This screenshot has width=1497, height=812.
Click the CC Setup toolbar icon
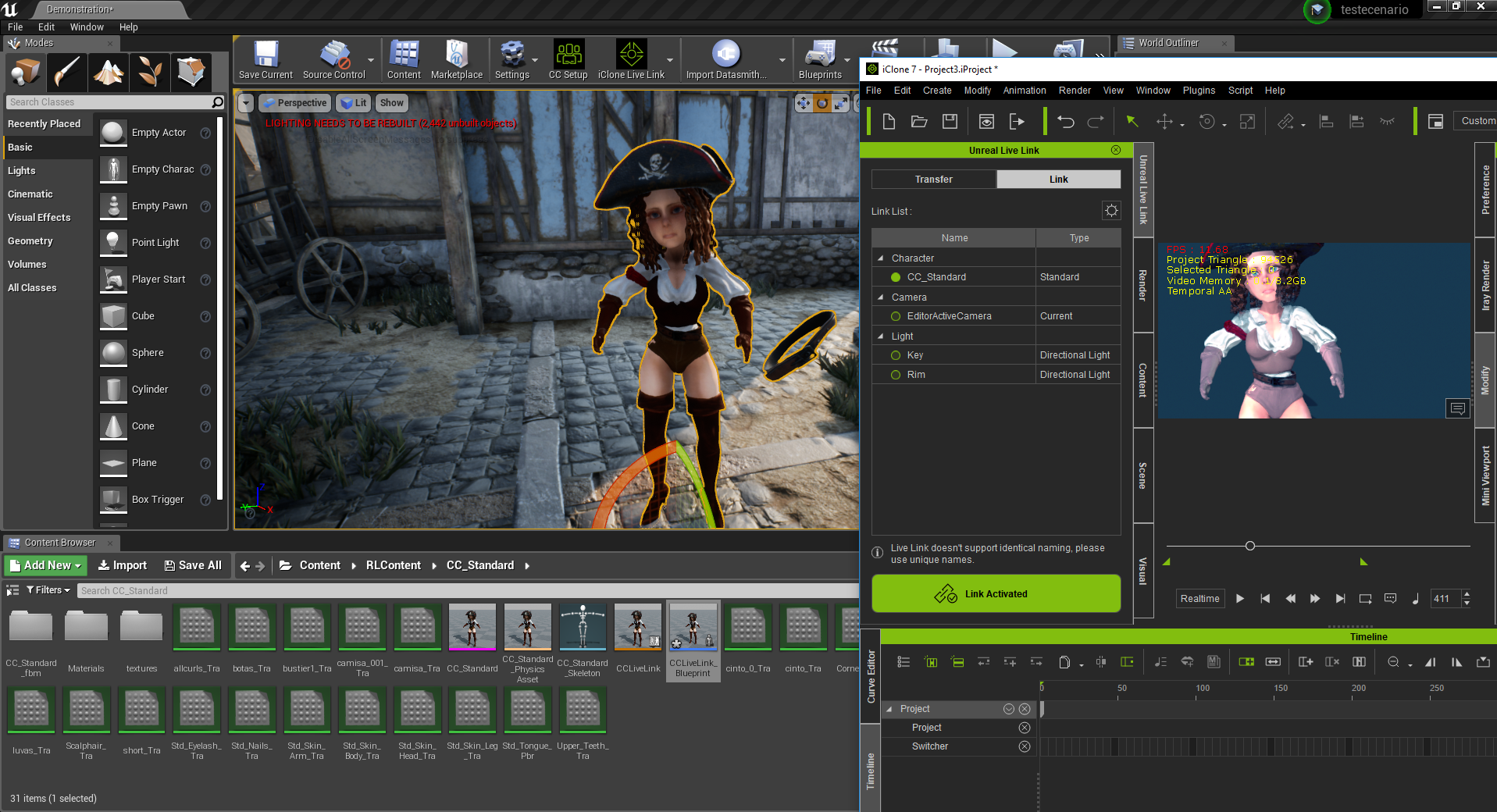point(569,59)
